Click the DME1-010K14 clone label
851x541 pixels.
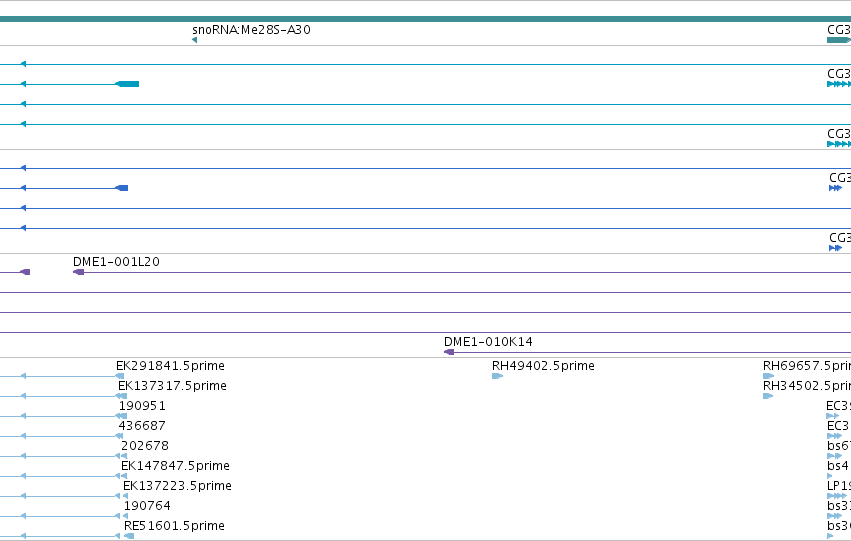point(488,342)
